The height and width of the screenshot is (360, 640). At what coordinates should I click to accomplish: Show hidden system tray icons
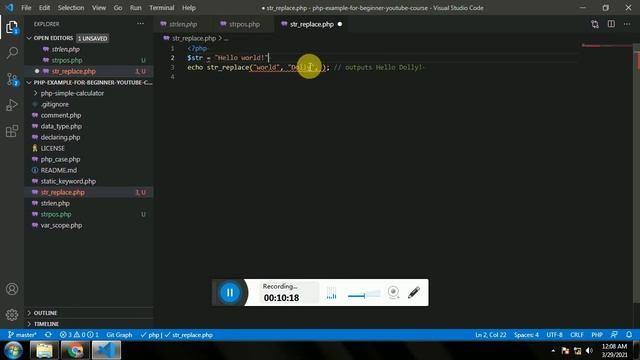tap(553, 351)
